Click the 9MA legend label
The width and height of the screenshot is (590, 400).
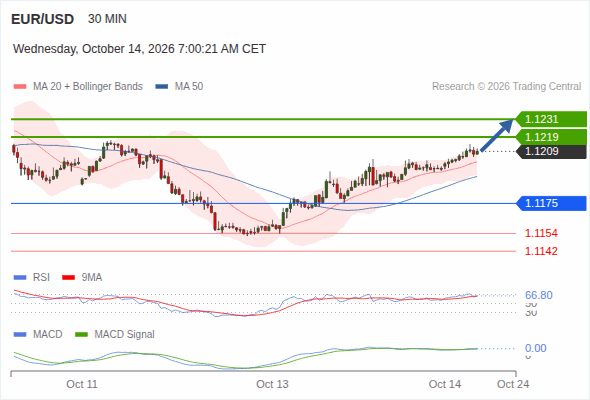[92, 278]
